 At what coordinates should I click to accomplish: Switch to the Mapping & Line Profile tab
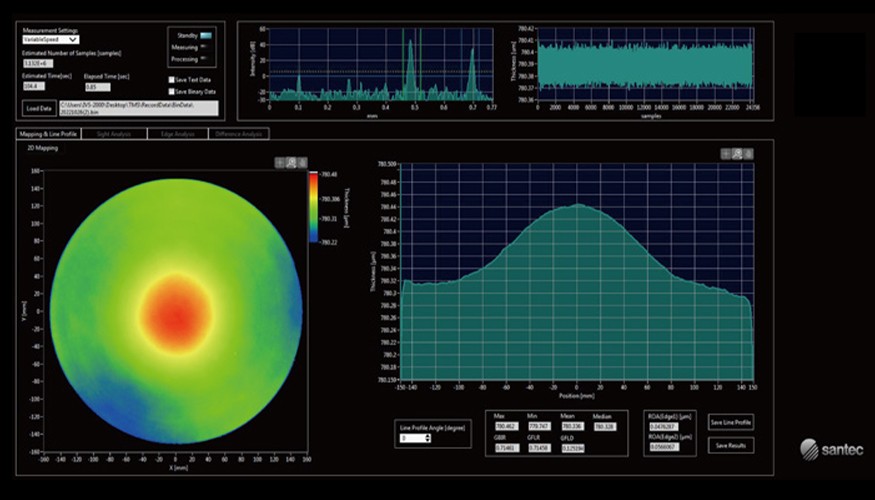(x=48, y=134)
